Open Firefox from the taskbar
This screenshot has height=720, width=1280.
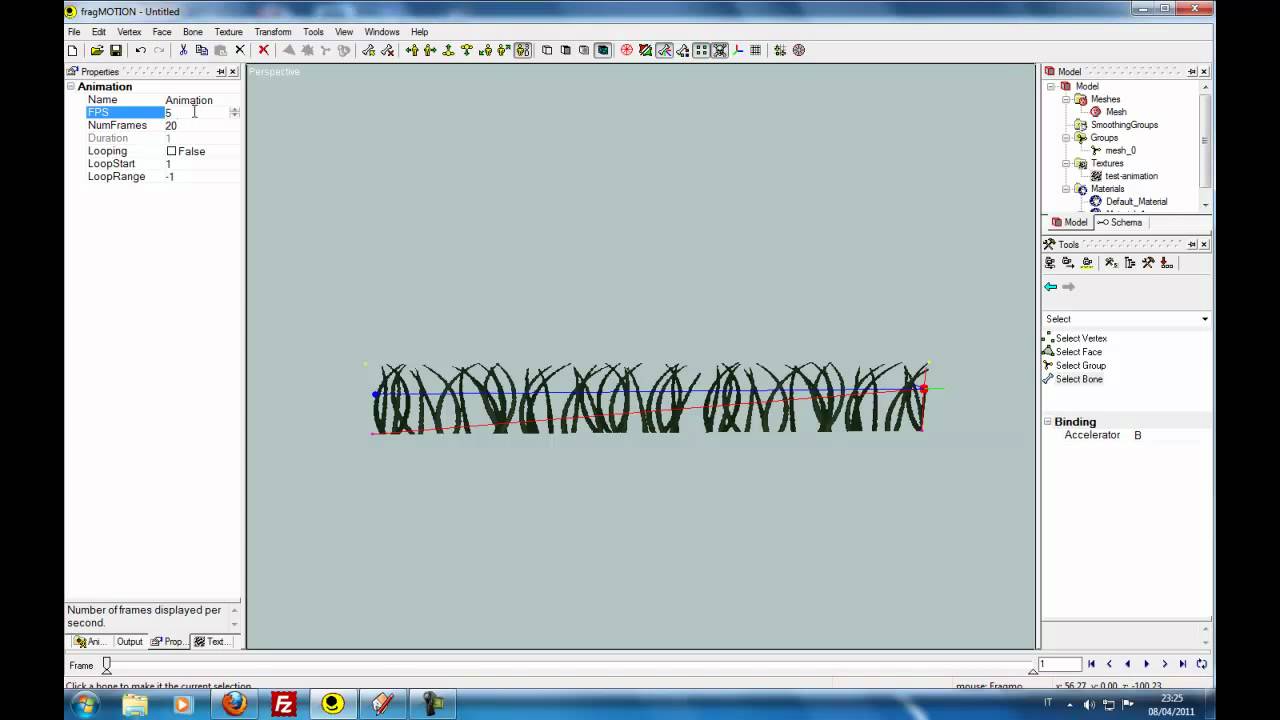(x=234, y=704)
